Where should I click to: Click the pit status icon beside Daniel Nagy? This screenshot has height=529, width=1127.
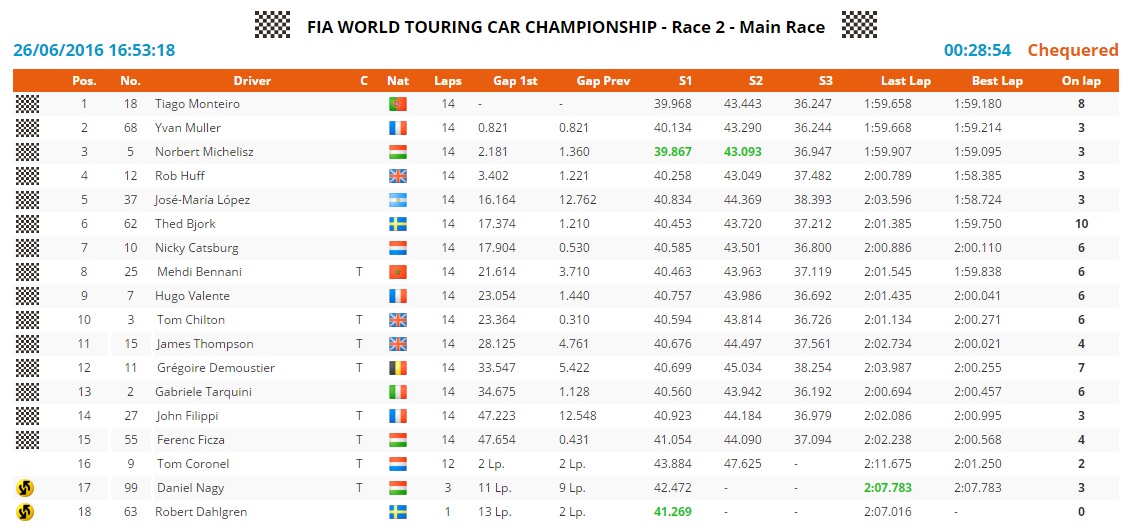point(26,488)
